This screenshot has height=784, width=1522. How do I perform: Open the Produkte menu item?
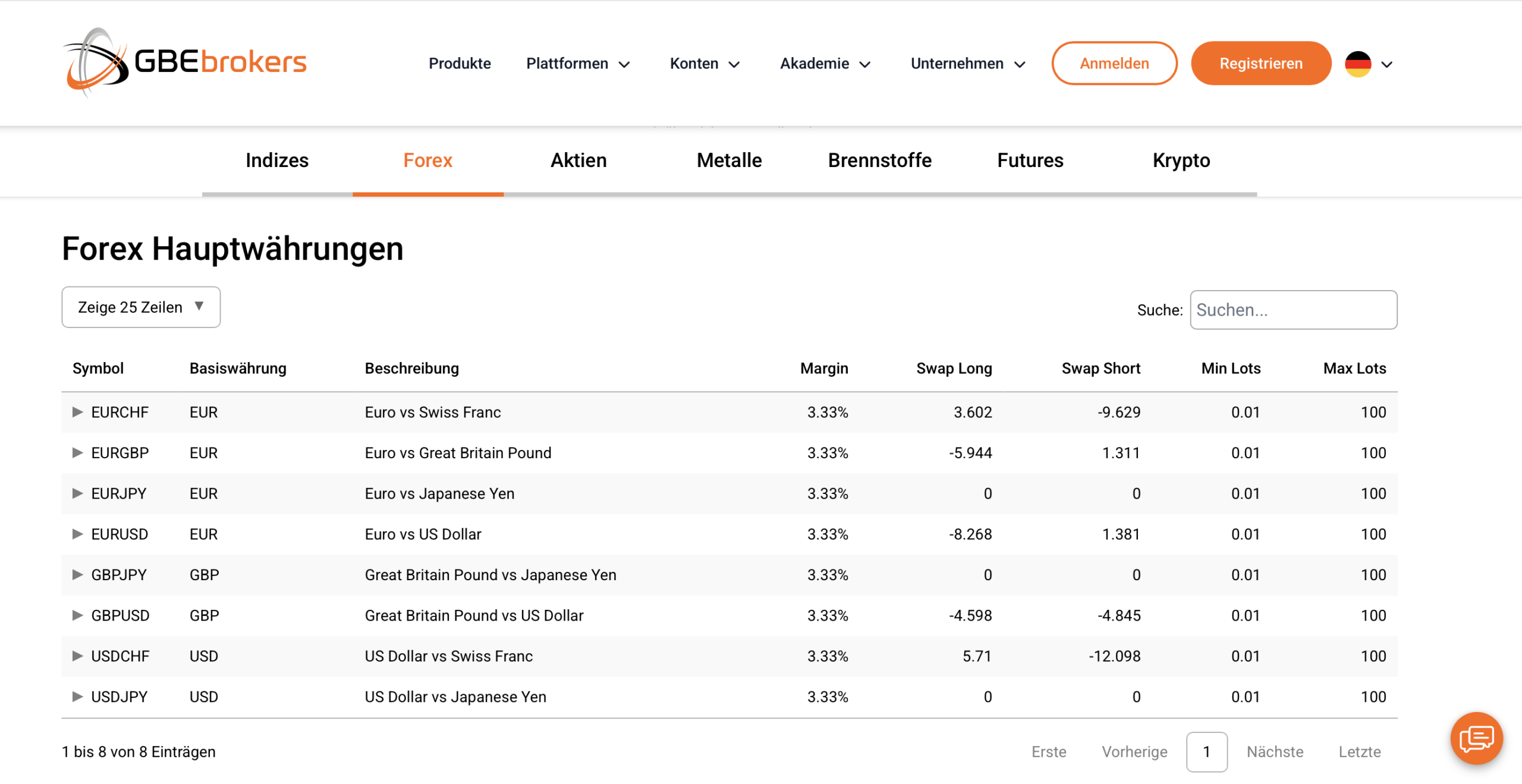(x=460, y=64)
